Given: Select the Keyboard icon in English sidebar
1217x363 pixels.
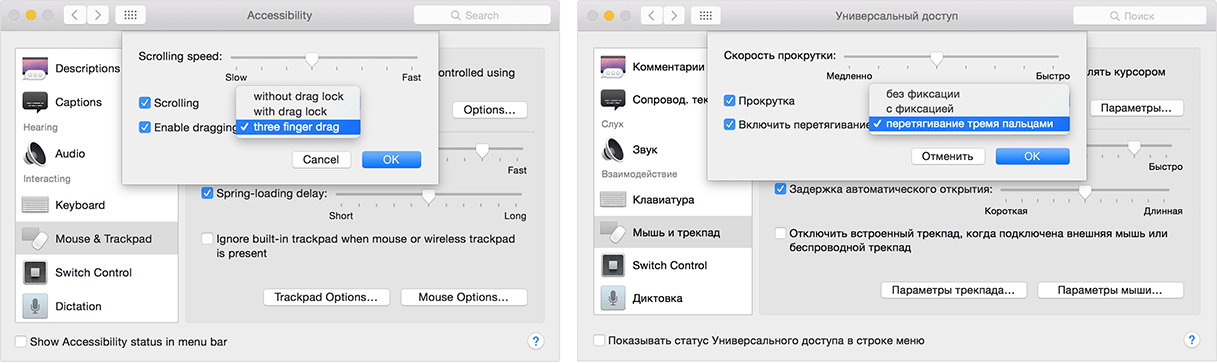Looking at the screenshot, I should coord(35,205).
